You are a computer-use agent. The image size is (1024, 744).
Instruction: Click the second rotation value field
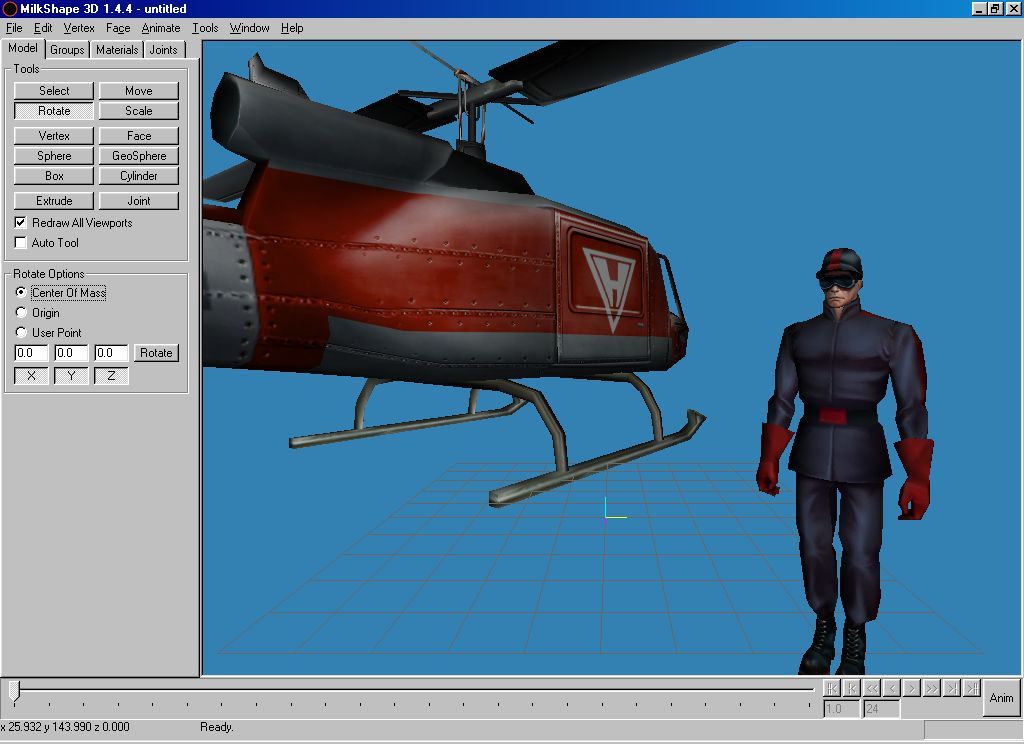[71, 353]
